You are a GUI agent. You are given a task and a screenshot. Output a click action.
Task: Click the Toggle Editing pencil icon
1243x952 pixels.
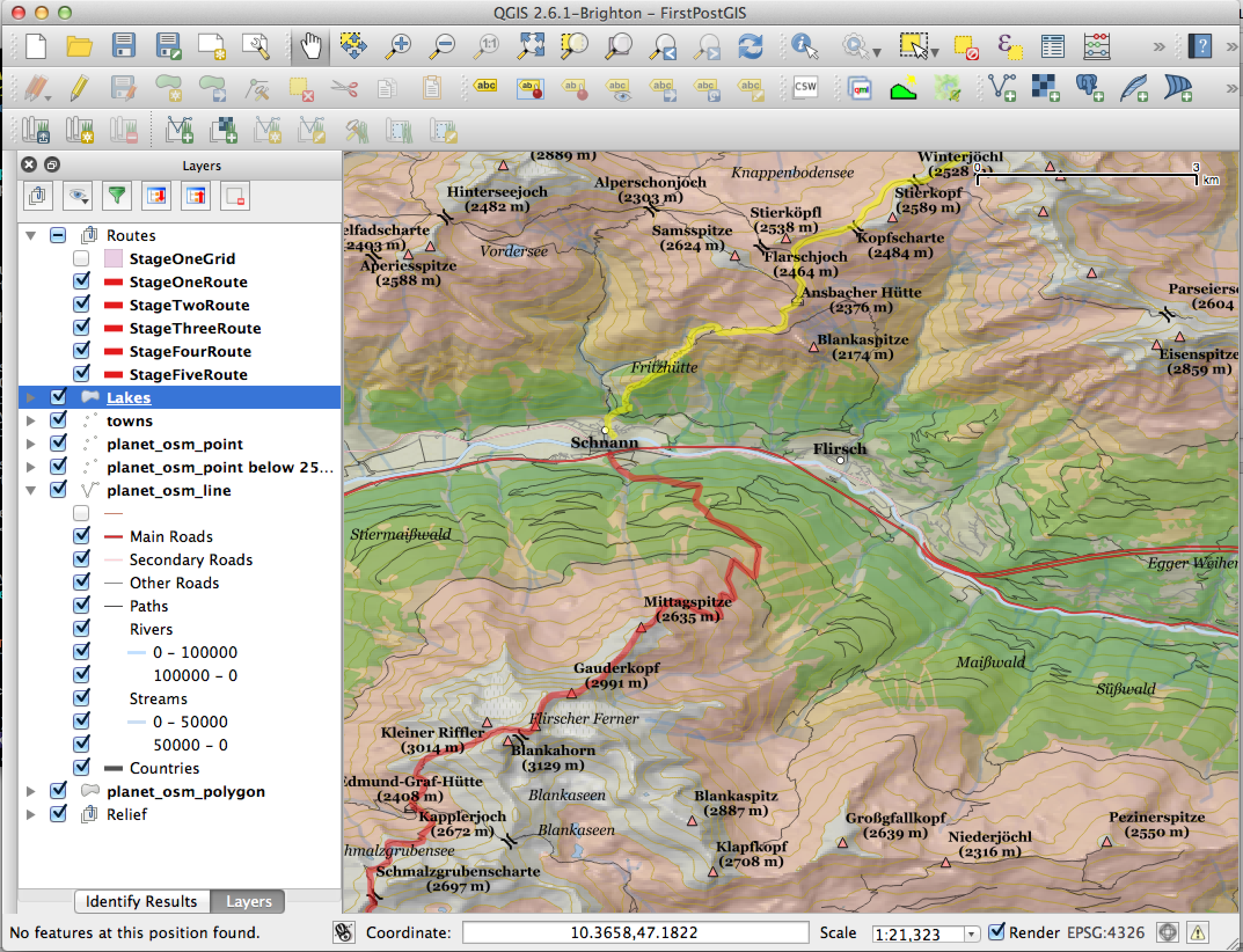pos(79,89)
